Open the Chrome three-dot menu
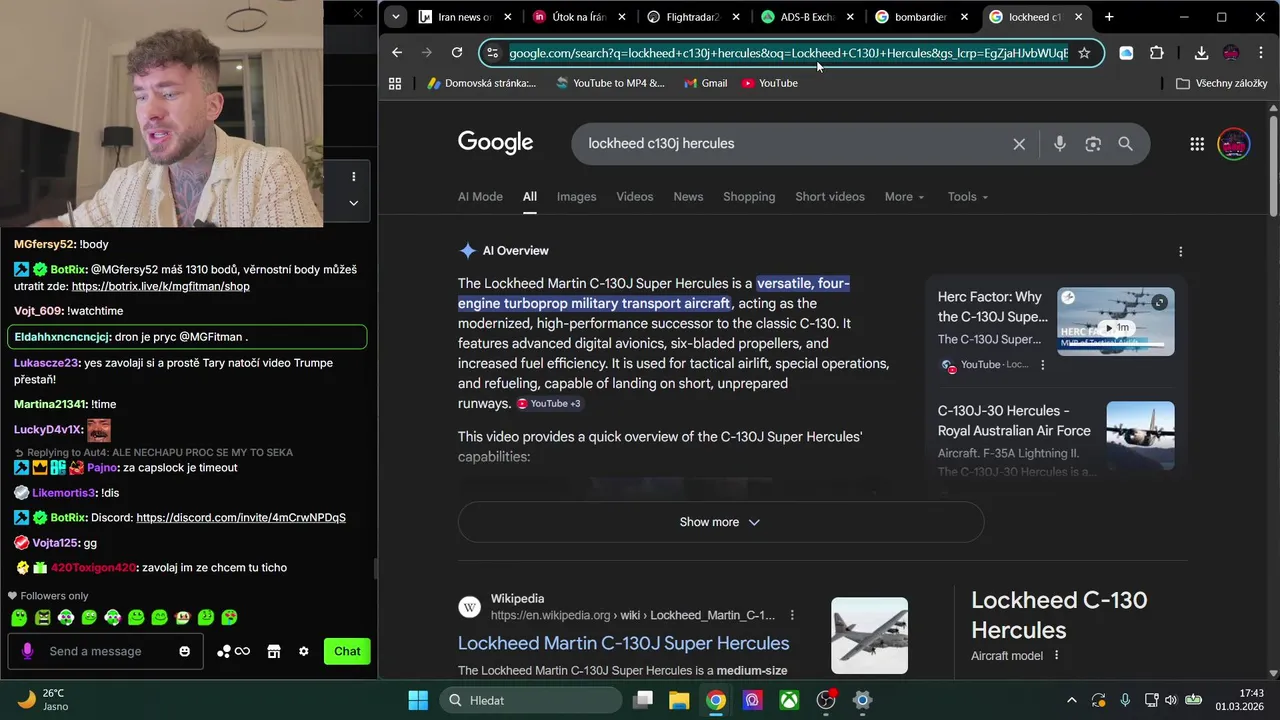Viewport: 1280px width, 720px height. coord(1260,53)
